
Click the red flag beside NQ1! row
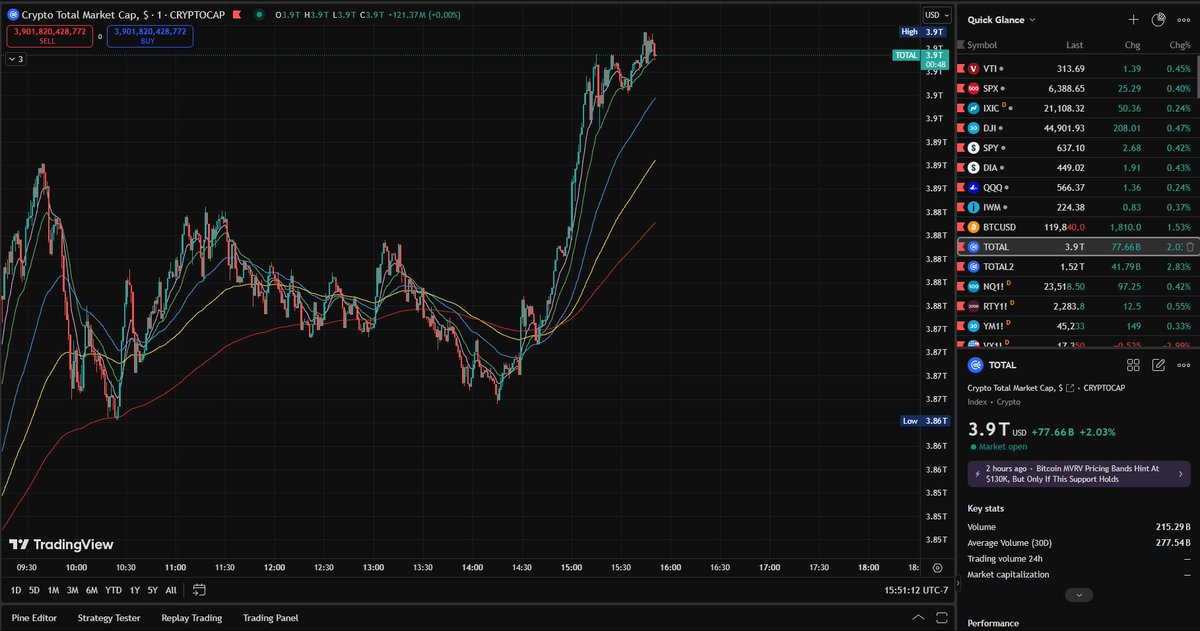pyautogui.click(x=961, y=286)
